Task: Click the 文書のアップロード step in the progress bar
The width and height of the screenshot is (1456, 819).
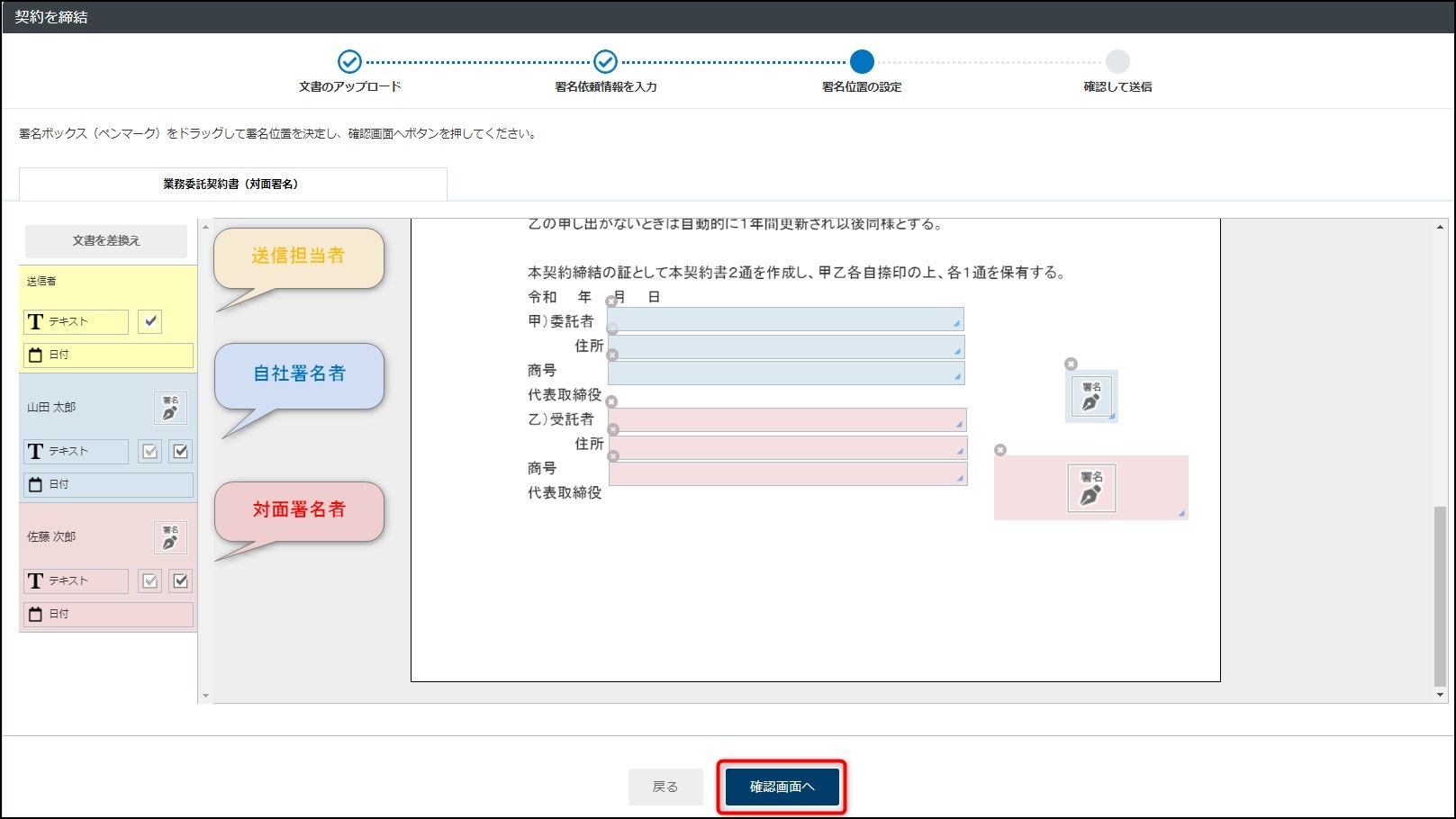Action: point(349,62)
